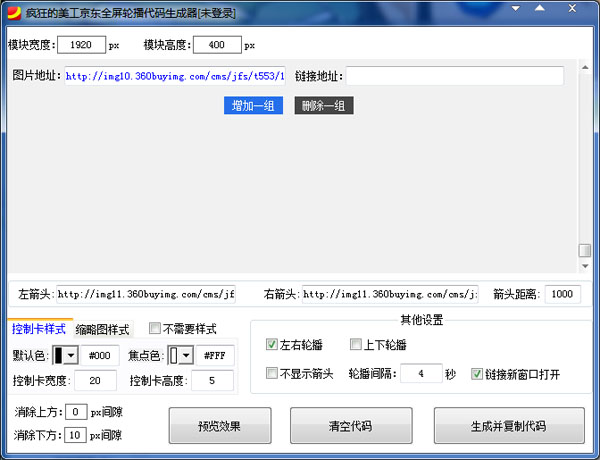Click the 清空代码 button

(x=351, y=426)
